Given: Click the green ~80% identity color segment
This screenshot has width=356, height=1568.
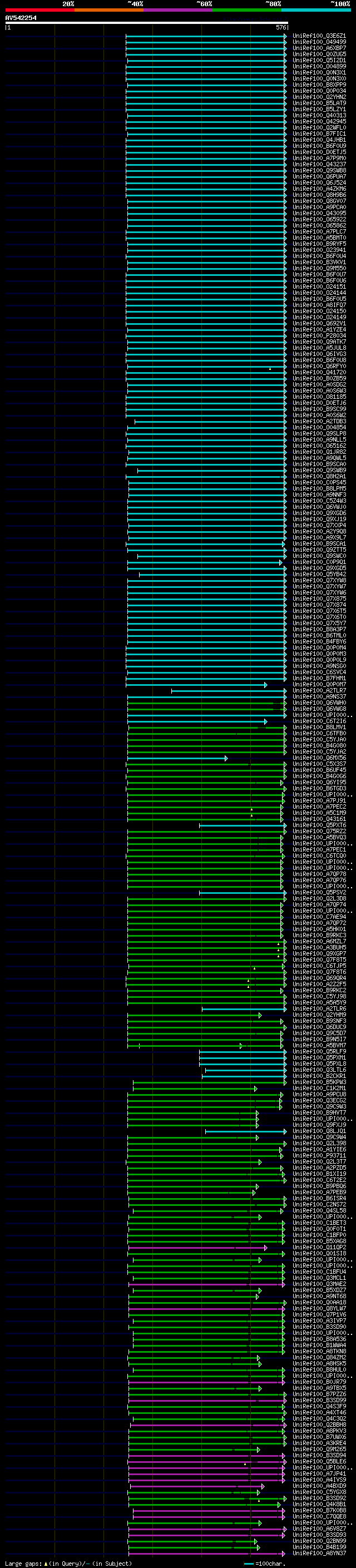Looking at the screenshot, I should [x=247, y=10].
